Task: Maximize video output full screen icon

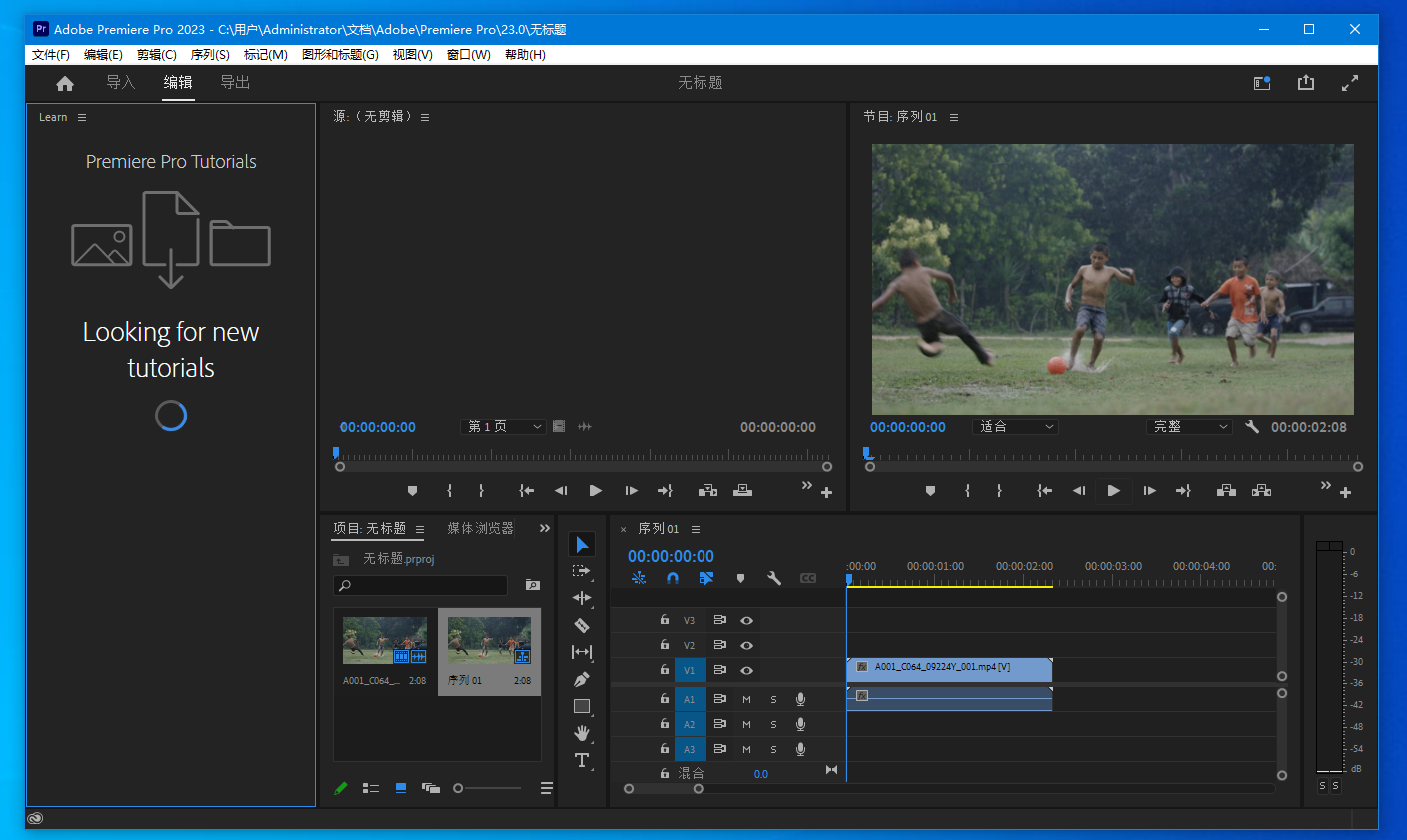Action: click(x=1350, y=83)
